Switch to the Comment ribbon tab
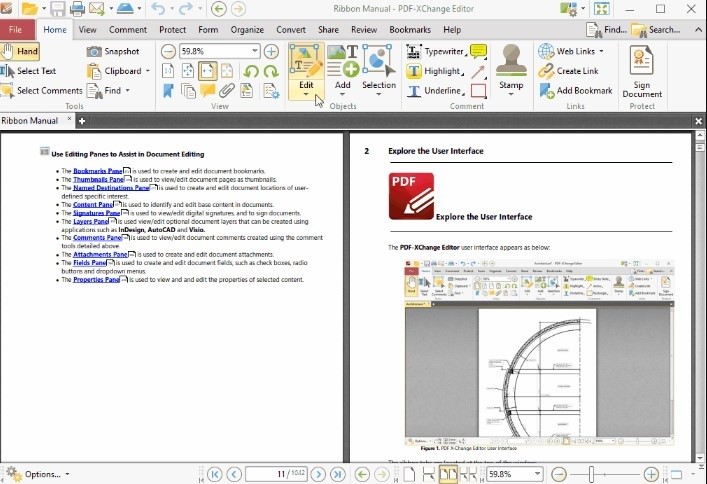The height and width of the screenshot is (484, 707). click(x=128, y=30)
